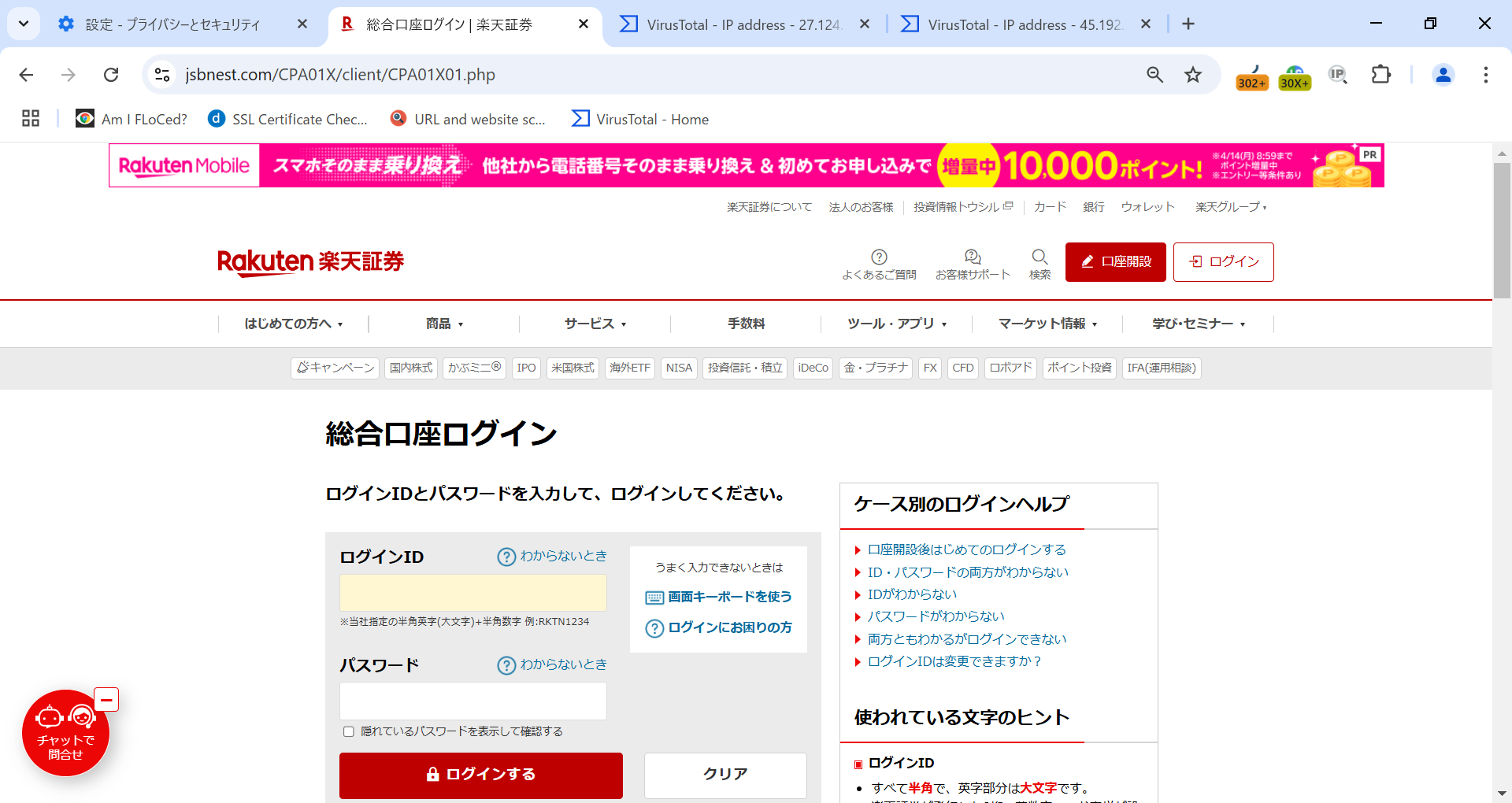Open the 楽天証券について link

(769, 207)
